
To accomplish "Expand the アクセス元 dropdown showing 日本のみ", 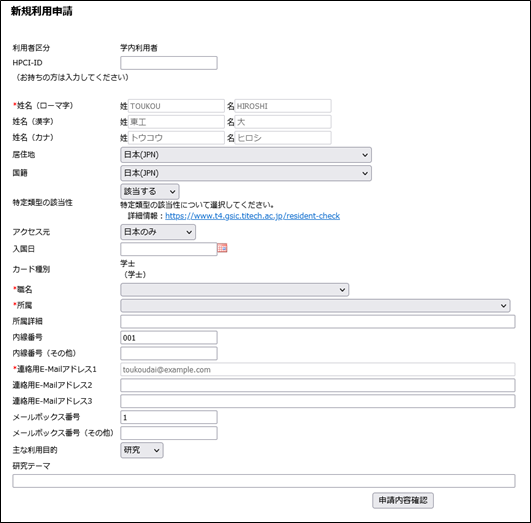I will [158, 232].
